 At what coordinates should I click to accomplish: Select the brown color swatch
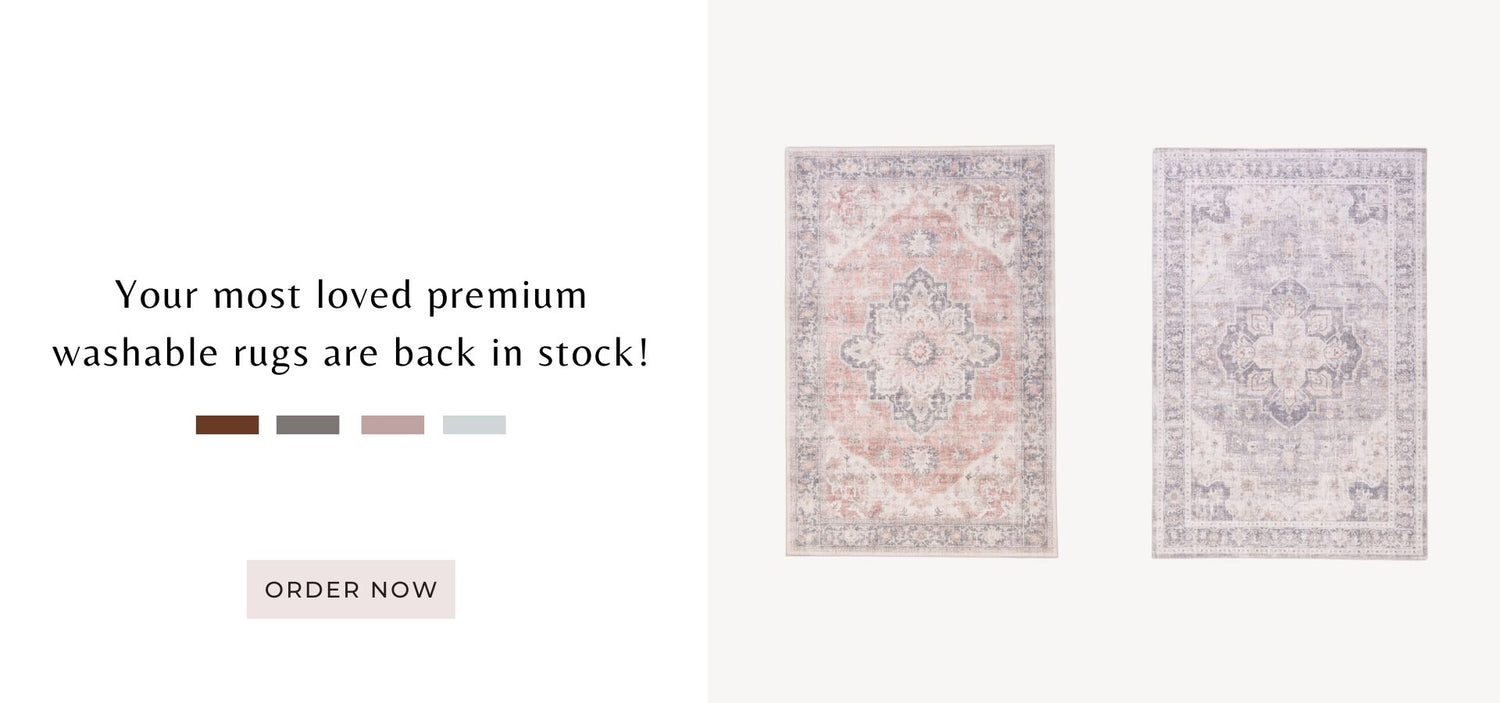click(x=227, y=425)
